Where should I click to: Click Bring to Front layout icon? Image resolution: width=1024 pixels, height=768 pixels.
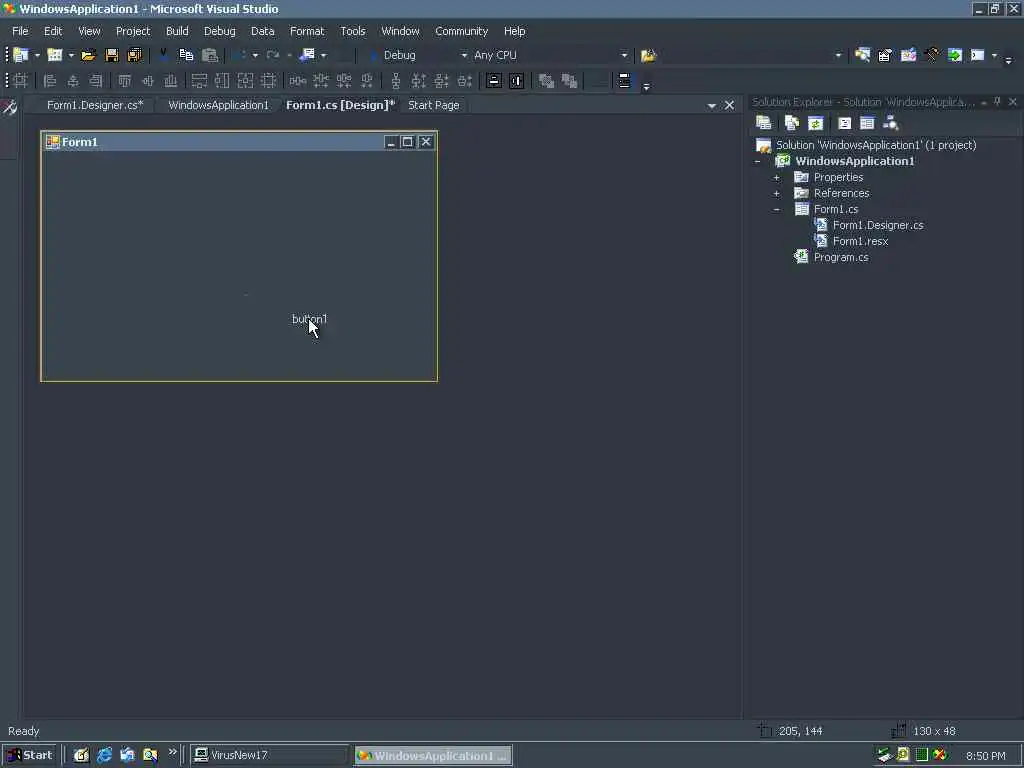click(546, 81)
